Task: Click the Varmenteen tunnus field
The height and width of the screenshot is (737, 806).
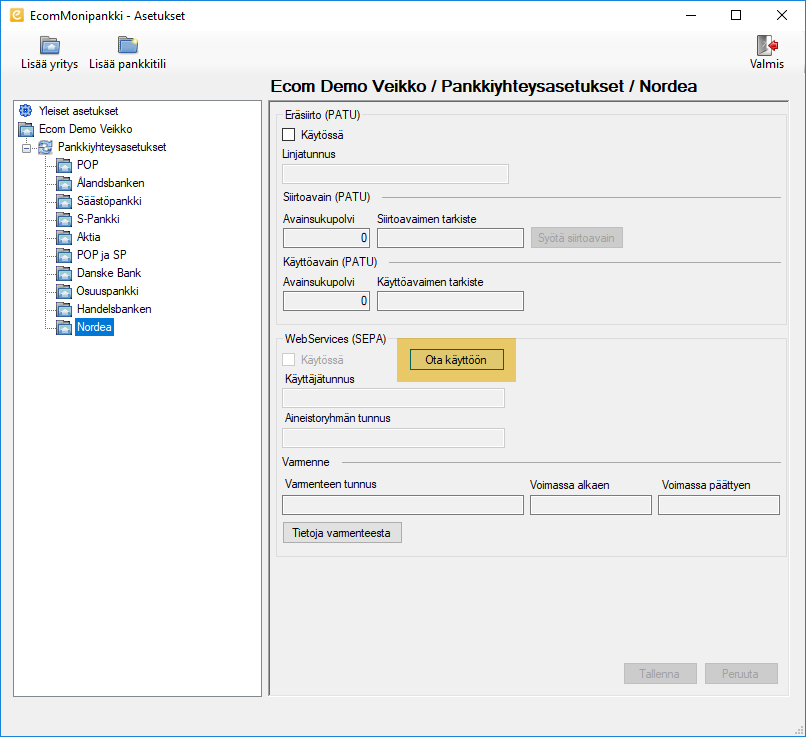Action: tap(402, 505)
